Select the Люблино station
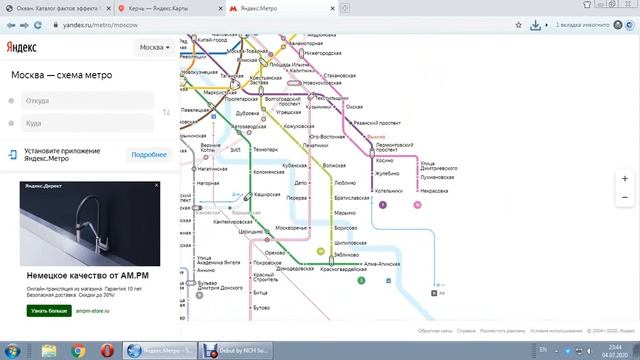Image resolution: width=640 pixels, height=360 pixels. (345, 183)
